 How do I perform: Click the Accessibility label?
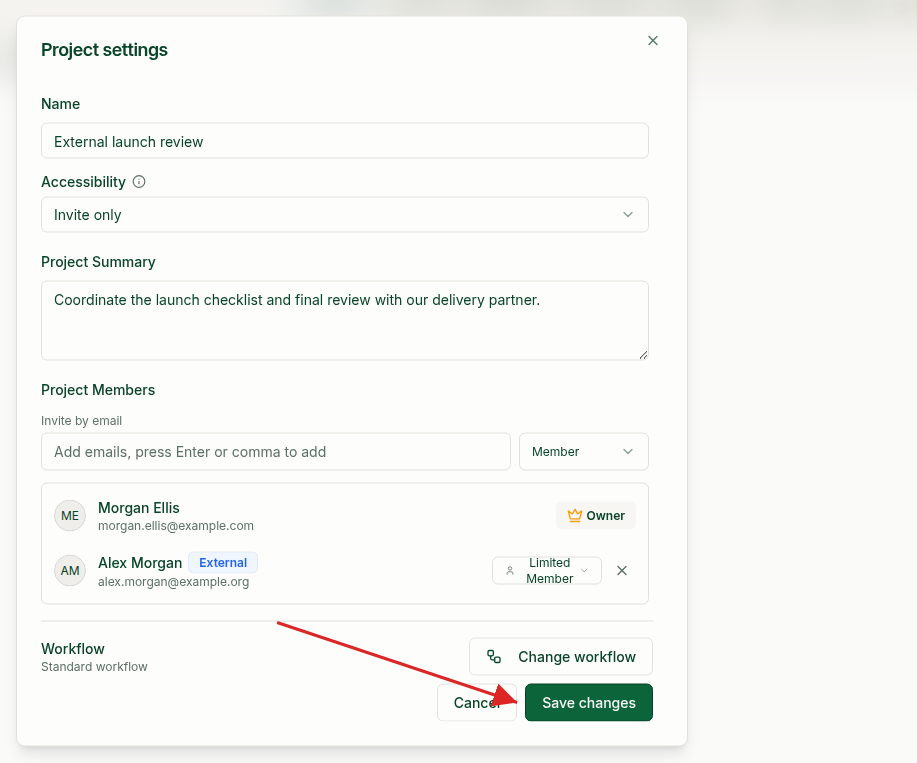tap(83, 182)
